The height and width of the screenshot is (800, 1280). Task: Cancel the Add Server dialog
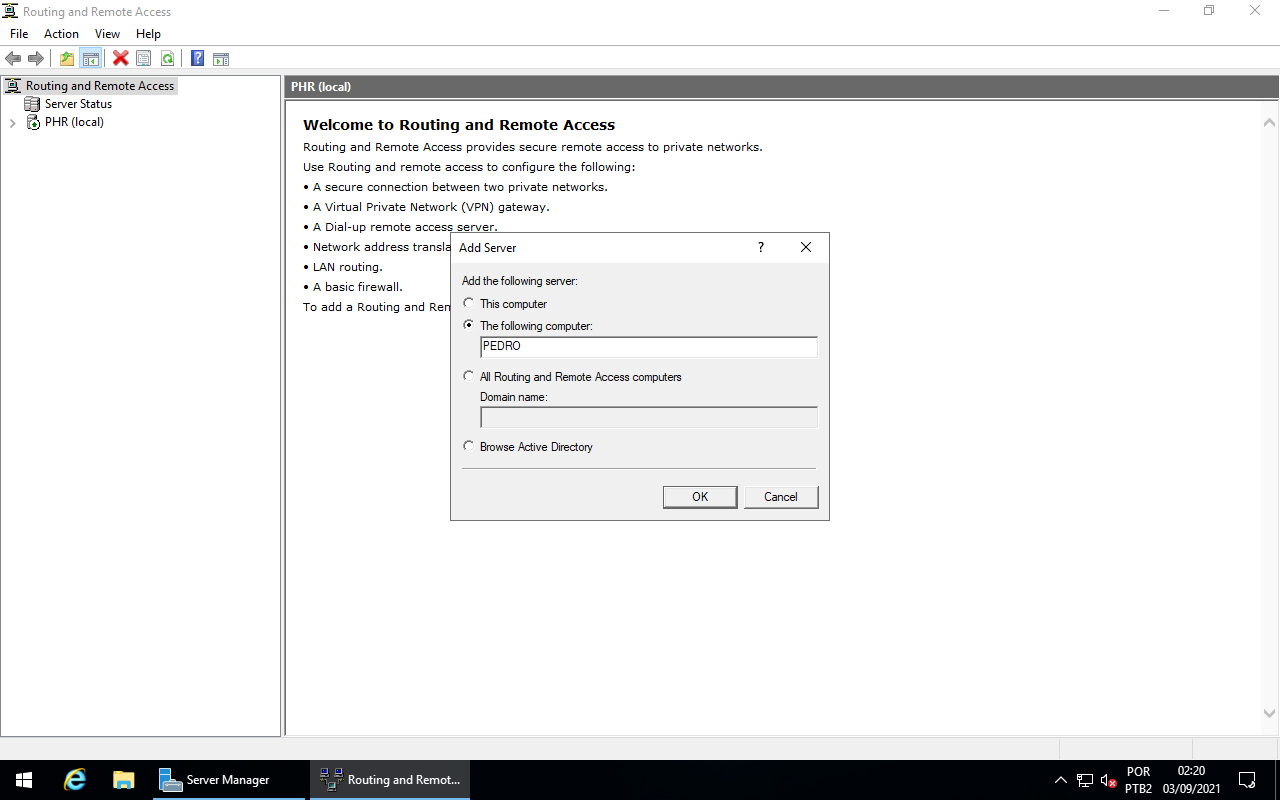pyautogui.click(x=781, y=496)
